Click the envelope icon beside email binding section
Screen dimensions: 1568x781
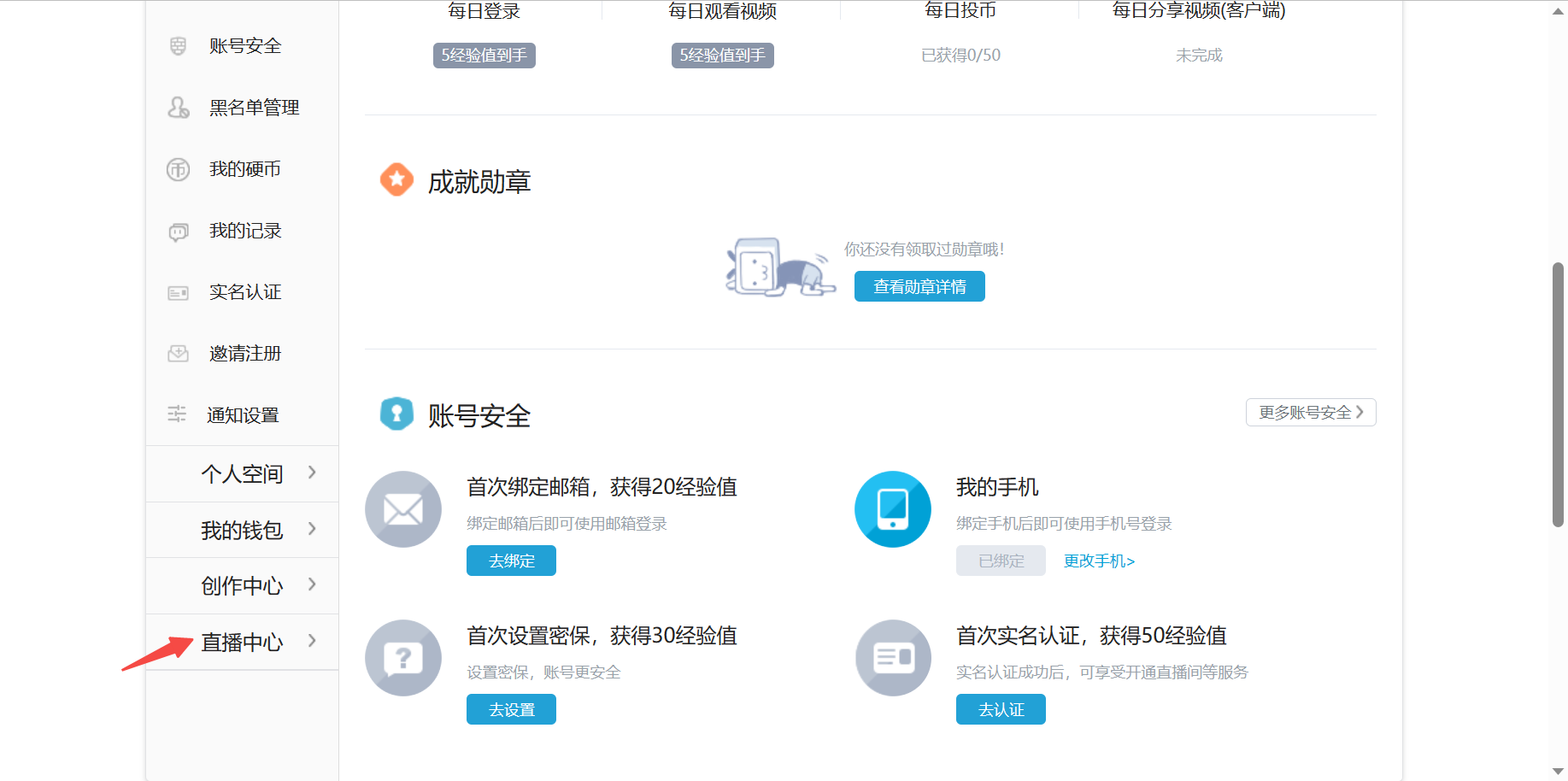402,508
